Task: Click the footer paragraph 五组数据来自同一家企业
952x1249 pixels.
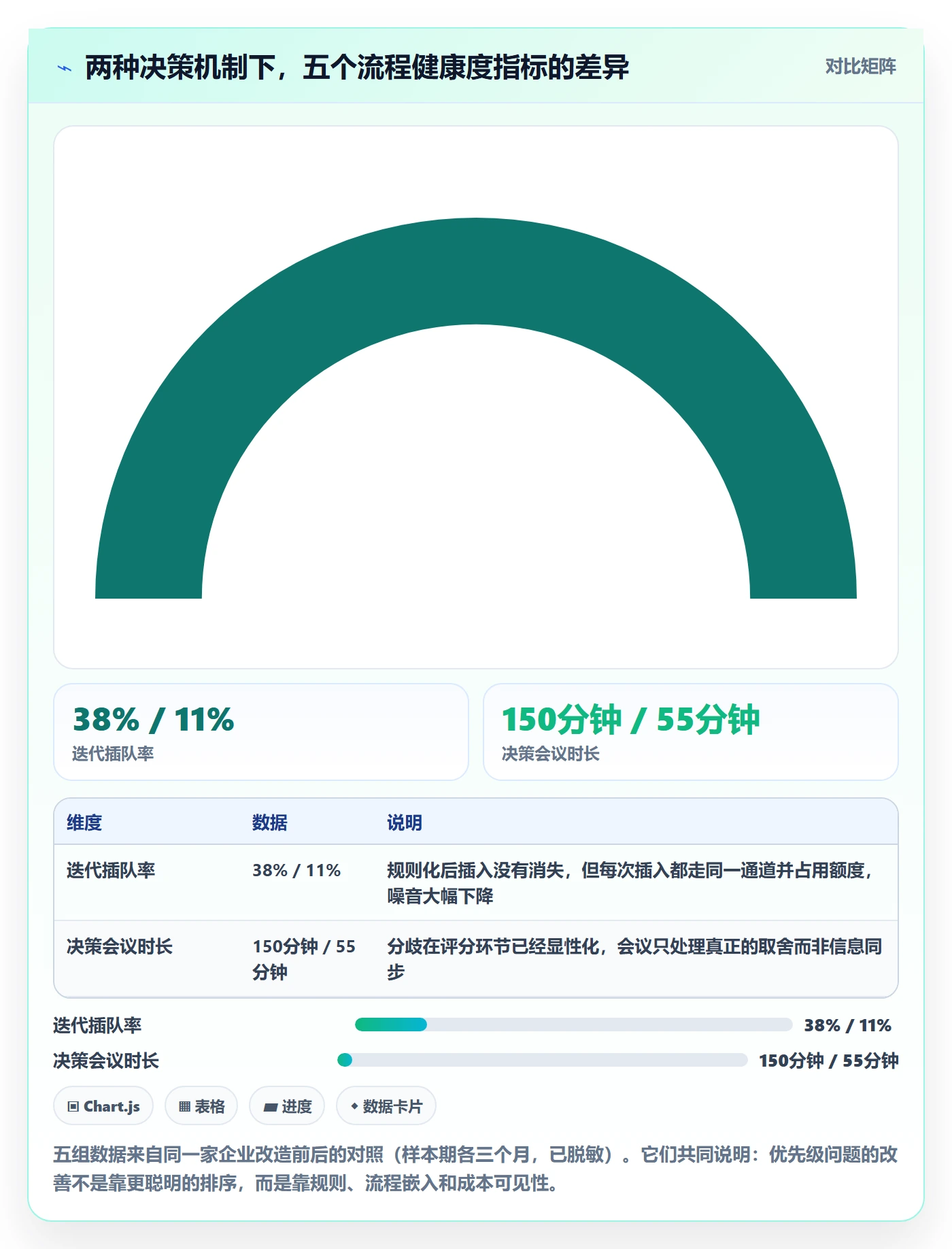Action: point(475,1169)
